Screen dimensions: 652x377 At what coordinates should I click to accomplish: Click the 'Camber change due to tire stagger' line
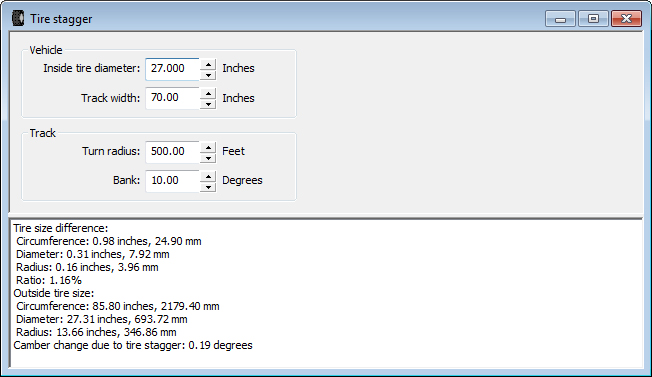[133, 345]
